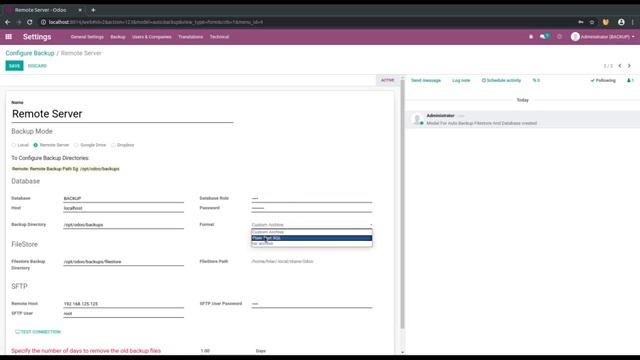
Task: Select the Local backup mode
Action: point(13,145)
